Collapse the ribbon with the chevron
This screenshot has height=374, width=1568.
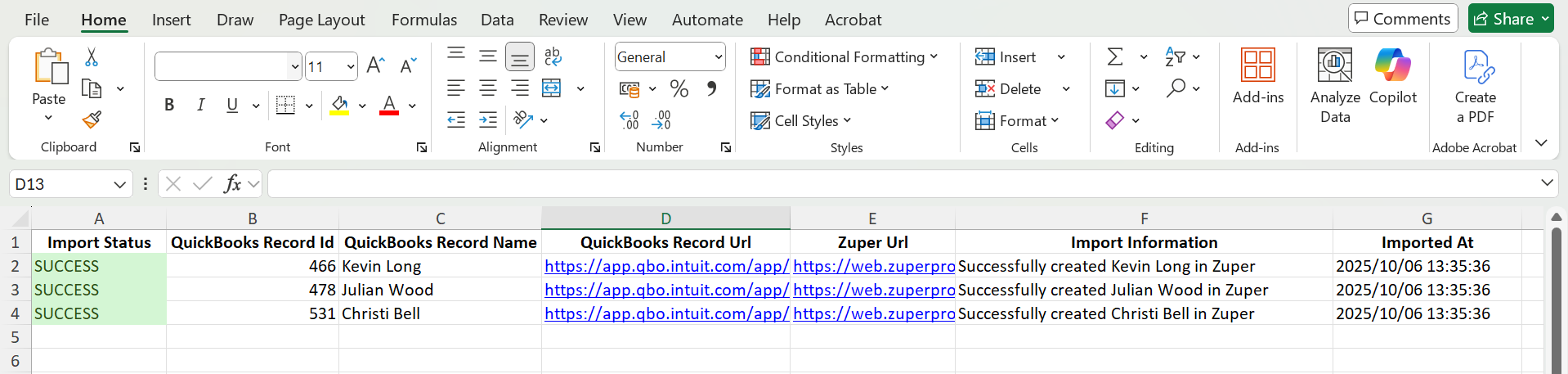click(1541, 143)
